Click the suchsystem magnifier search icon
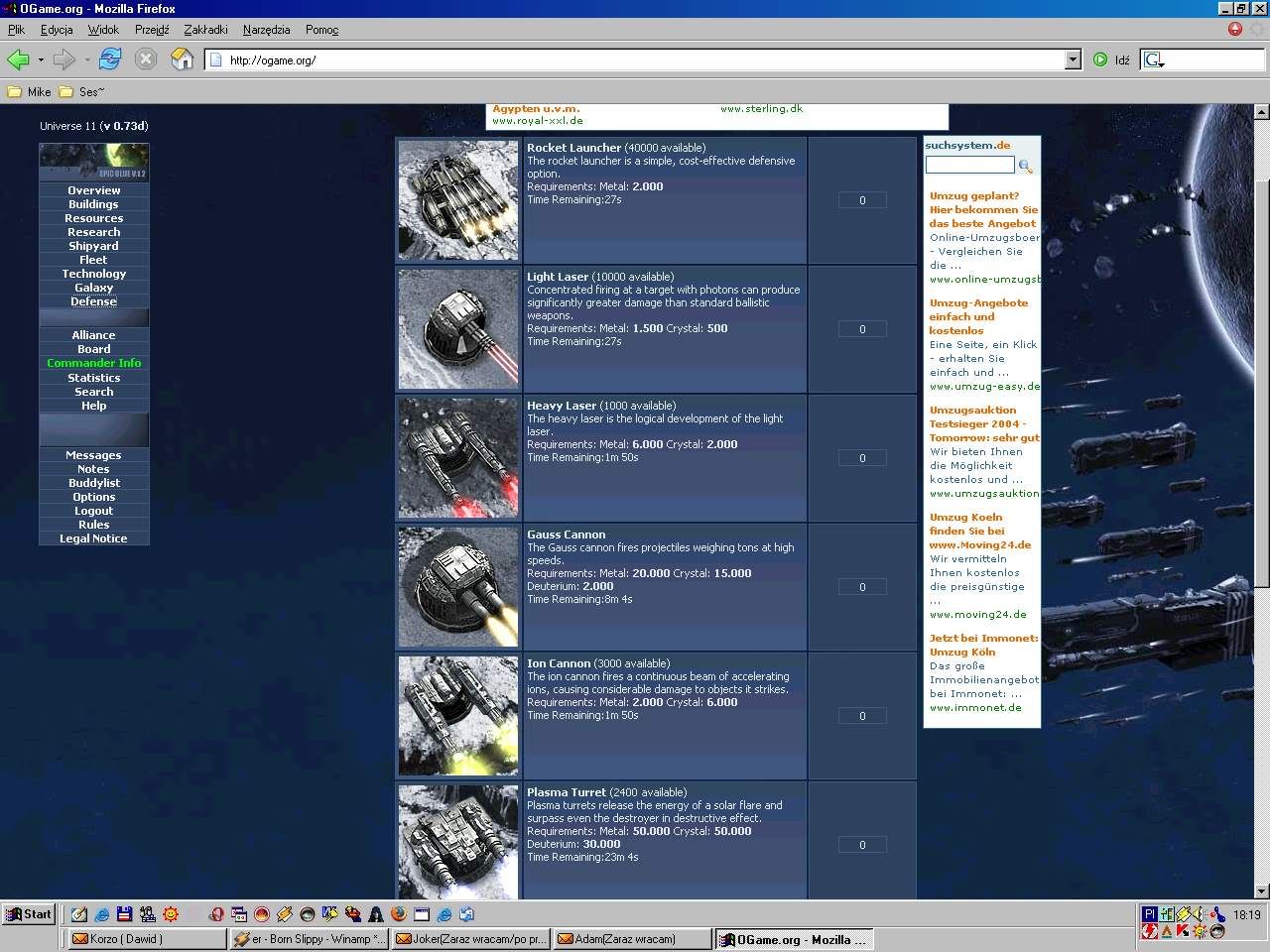The width and height of the screenshot is (1270, 952). pyautogui.click(x=1025, y=166)
